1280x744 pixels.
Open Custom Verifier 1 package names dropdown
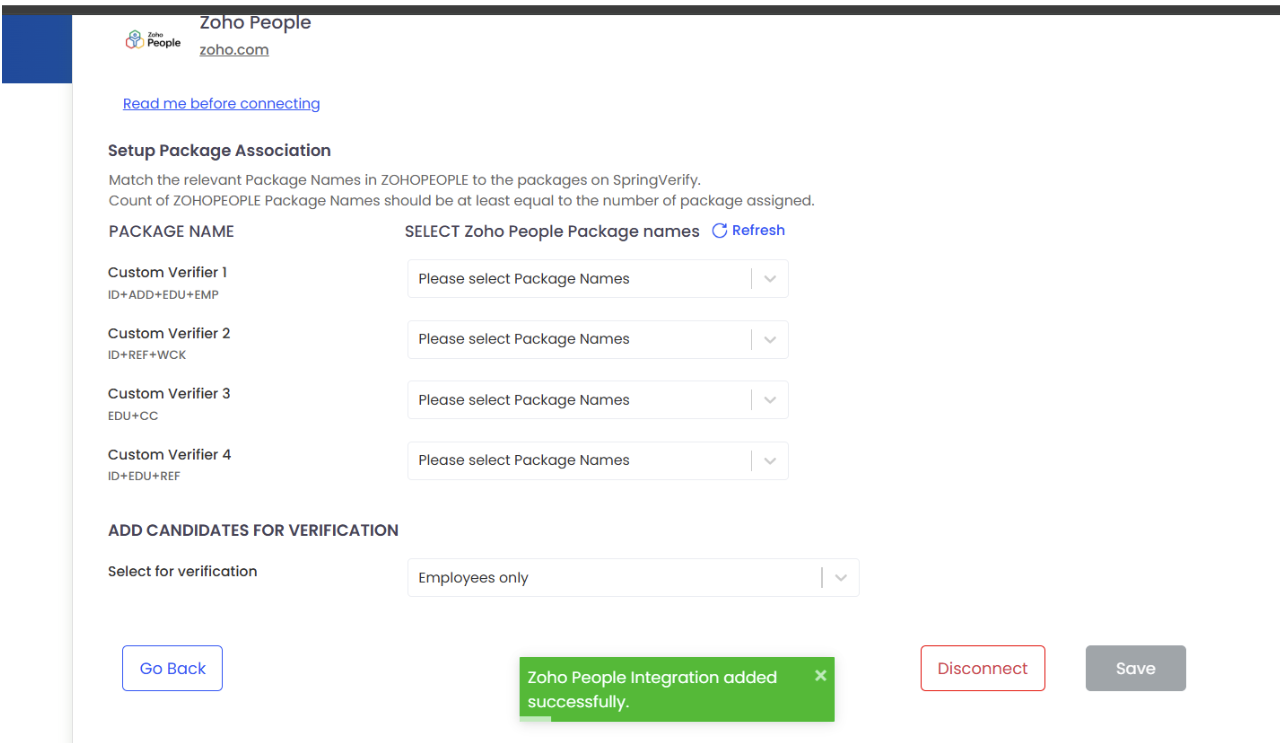[578, 279]
